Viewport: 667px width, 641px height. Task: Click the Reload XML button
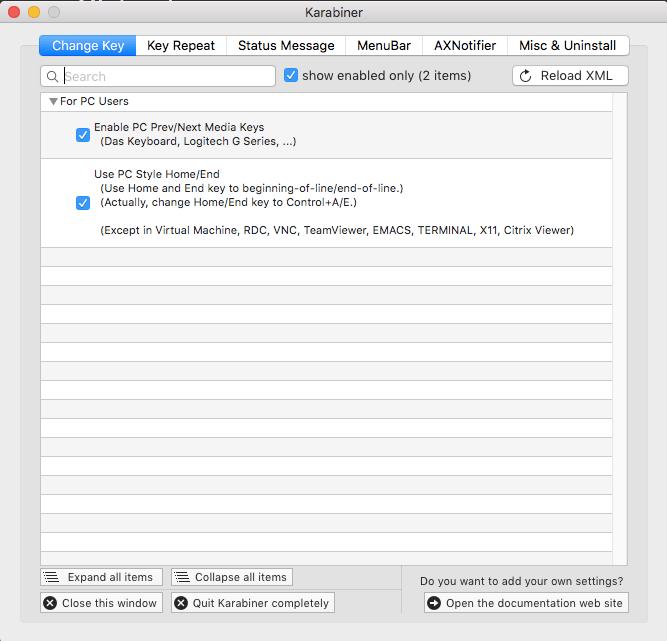pos(570,76)
